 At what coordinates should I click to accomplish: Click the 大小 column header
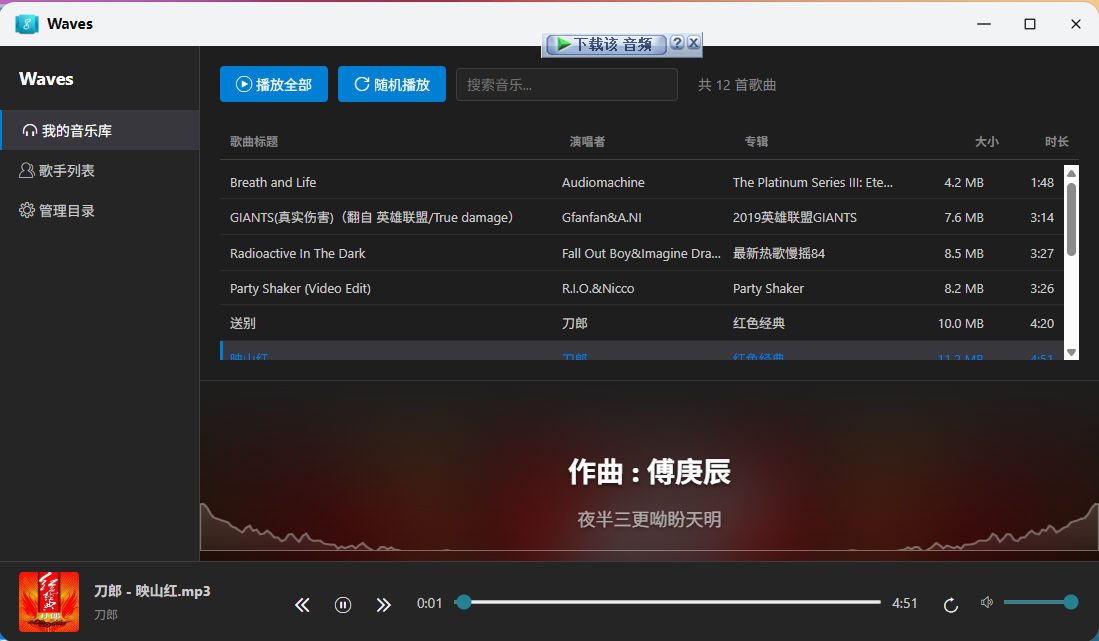(986, 142)
